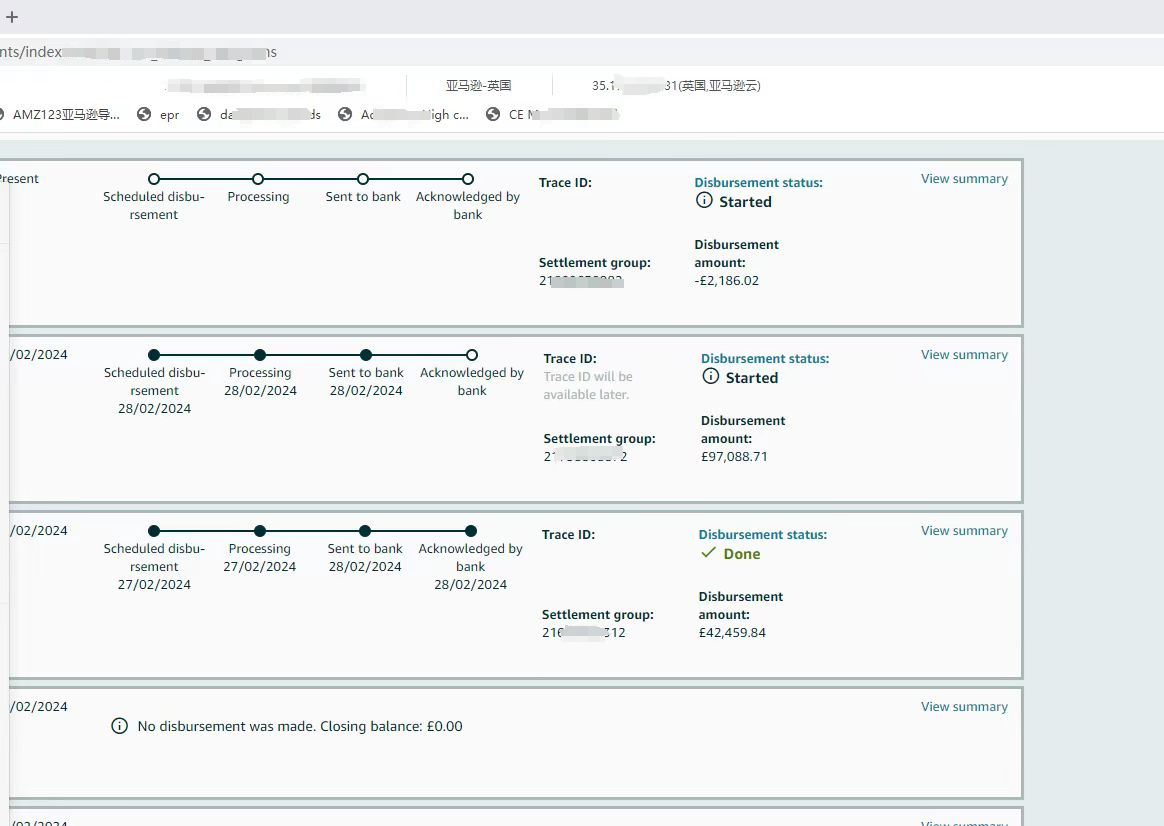Click the 28/02/2024 date under Acknowledged by bank

[471, 584]
